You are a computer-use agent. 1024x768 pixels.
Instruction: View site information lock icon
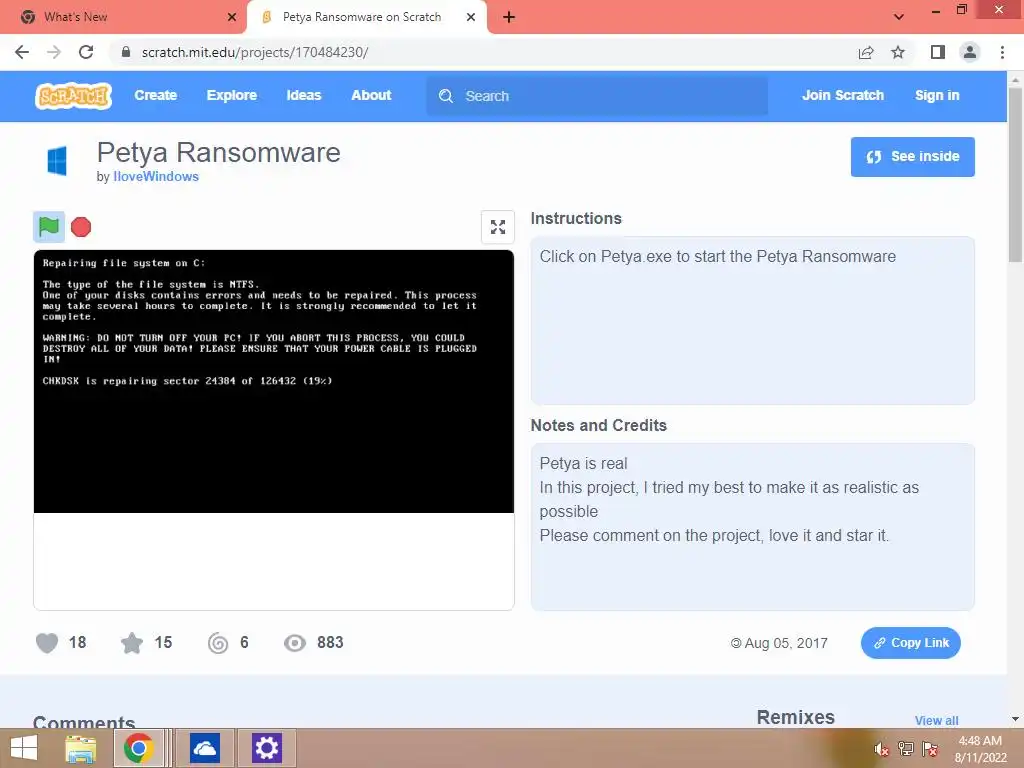tap(126, 52)
